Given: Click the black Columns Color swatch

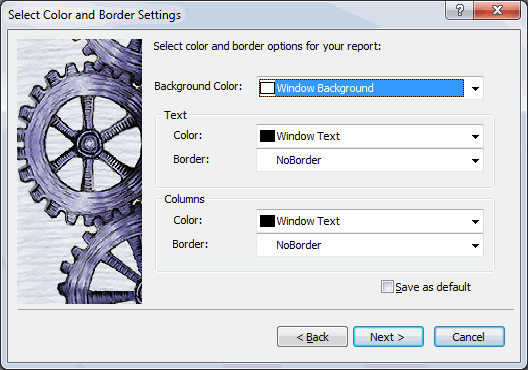Looking at the screenshot, I should (267, 221).
